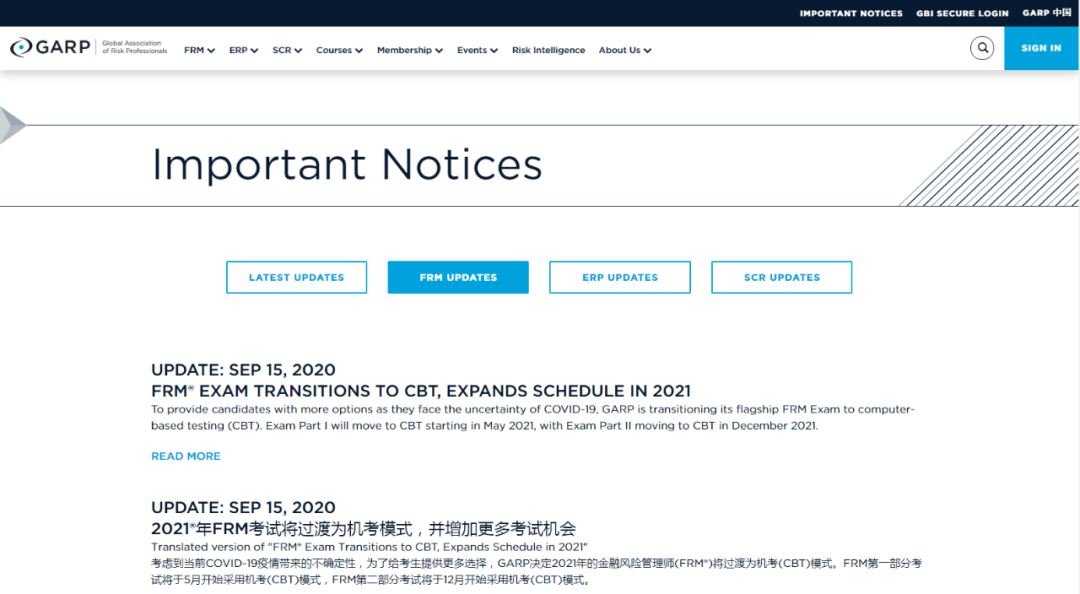Go to Risk Intelligence page
Viewport: 1080px width, 594px height.
pos(548,50)
